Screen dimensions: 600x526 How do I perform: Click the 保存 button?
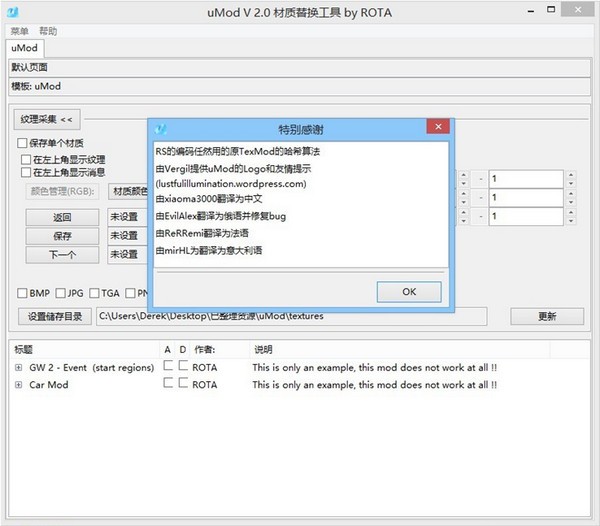pos(62,236)
